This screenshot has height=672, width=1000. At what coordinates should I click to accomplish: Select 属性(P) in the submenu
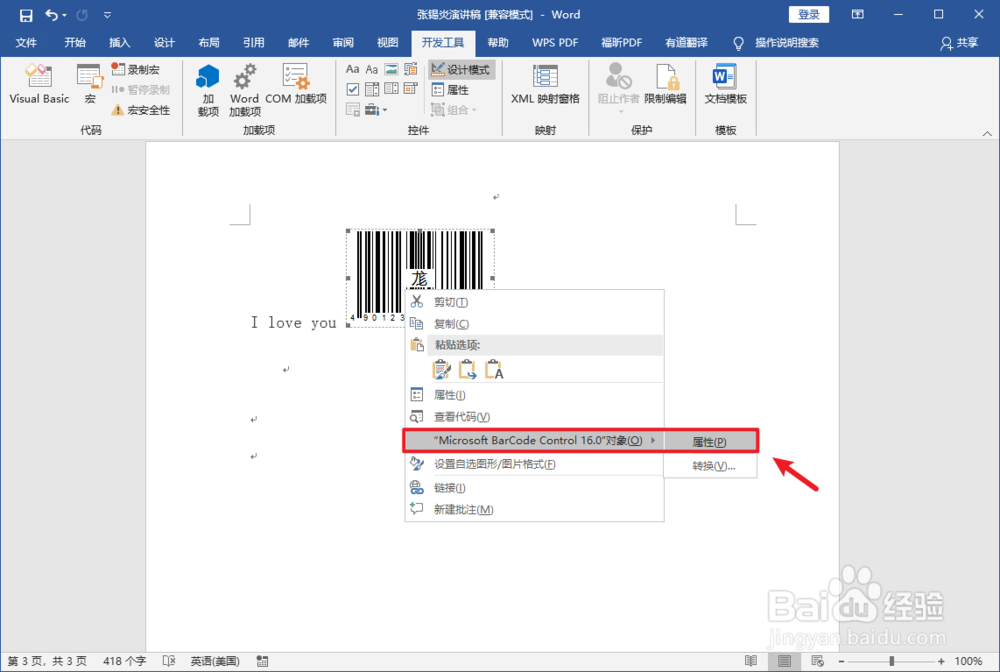pyautogui.click(x=710, y=442)
